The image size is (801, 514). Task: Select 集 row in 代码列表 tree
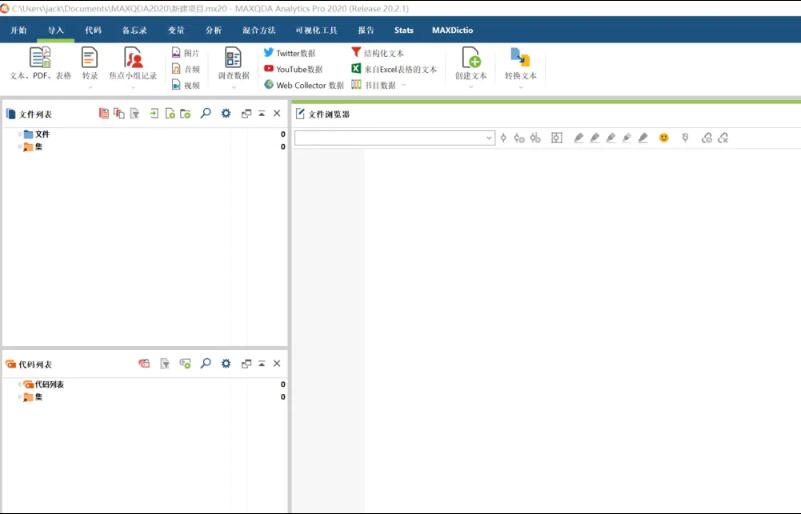click(x=145, y=397)
